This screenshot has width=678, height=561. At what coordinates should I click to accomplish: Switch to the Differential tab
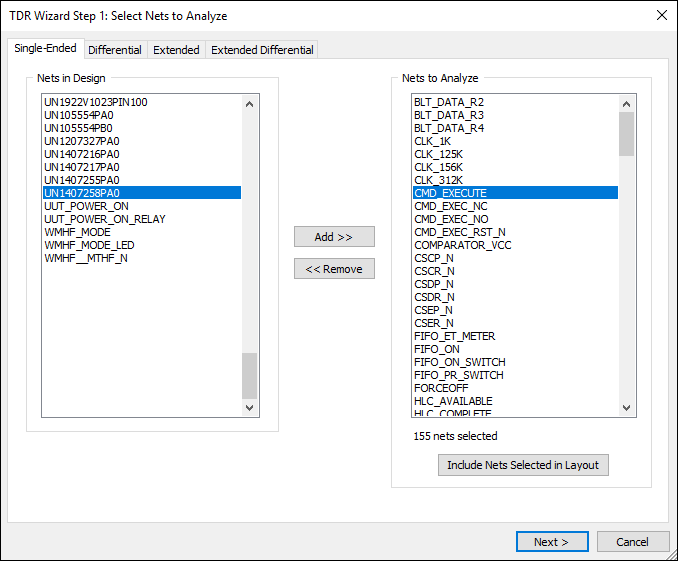tap(115, 50)
